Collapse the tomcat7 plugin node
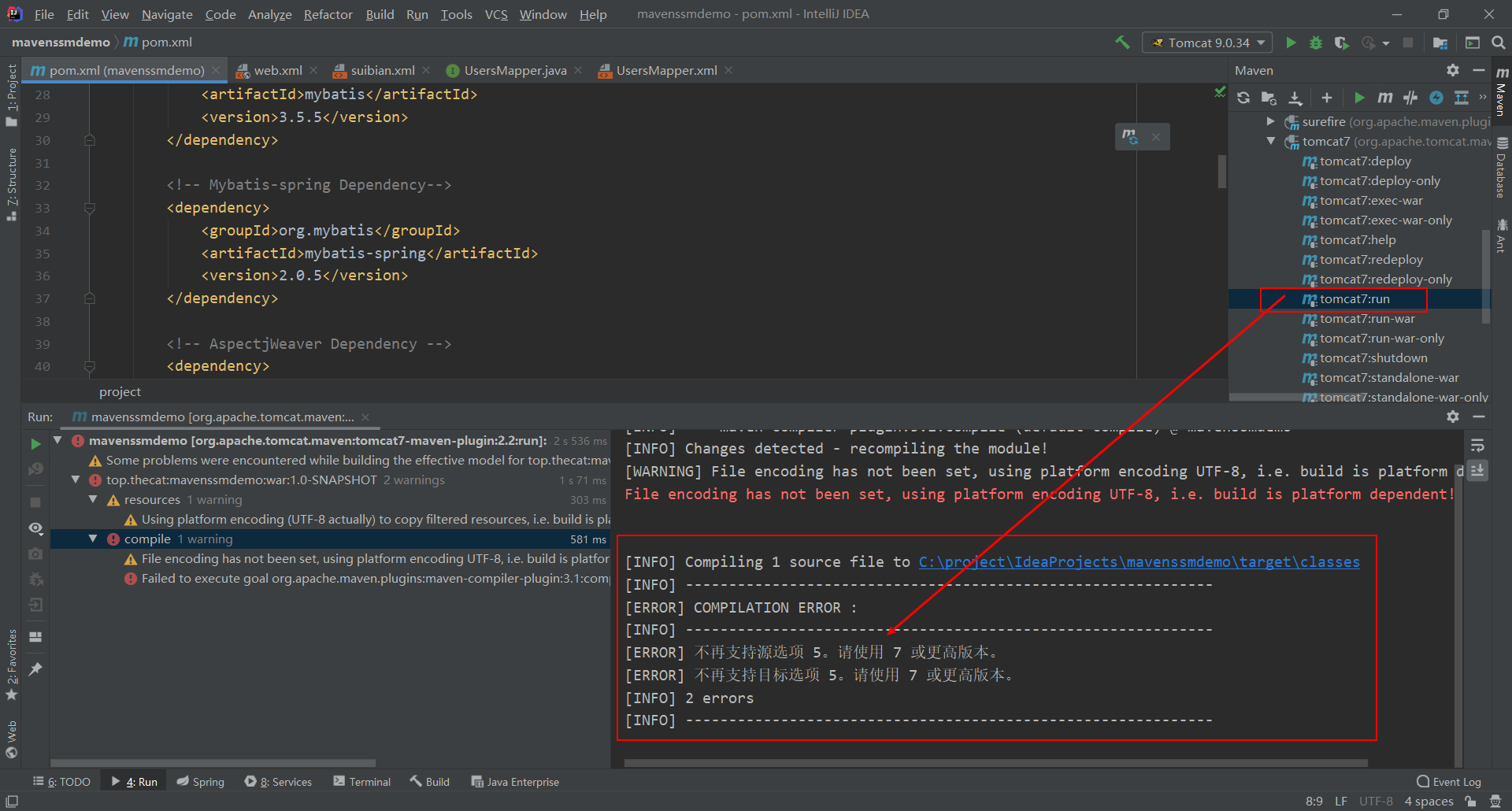This screenshot has height=811, width=1512. click(1270, 141)
